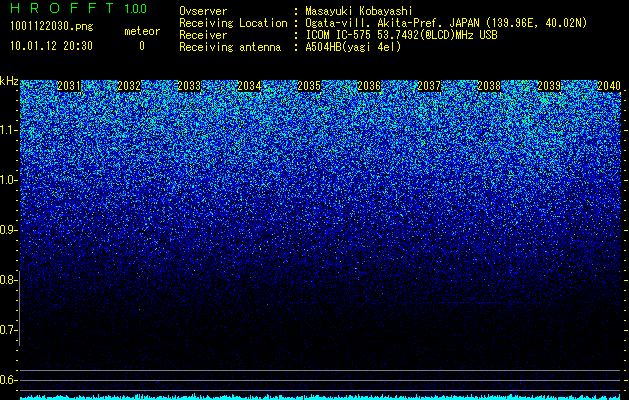The height and width of the screenshot is (400, 629).
Task: Click the 2039 time marker
Action: [x=549, y=86]
